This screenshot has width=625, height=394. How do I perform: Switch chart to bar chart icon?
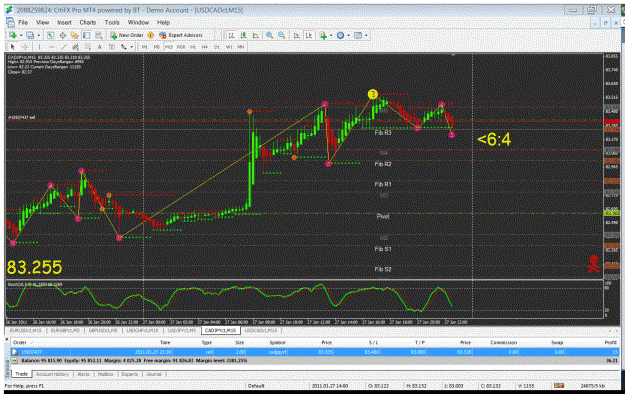point(231,35)
